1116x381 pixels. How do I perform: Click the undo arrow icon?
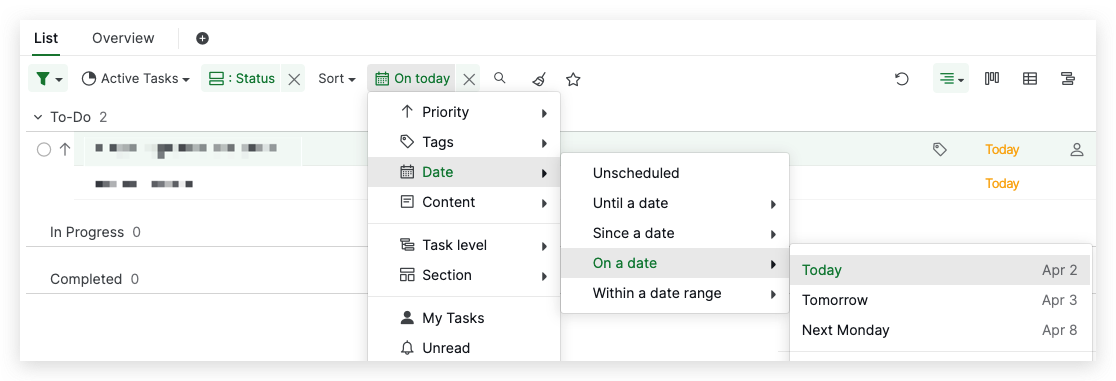pos(901,79)
